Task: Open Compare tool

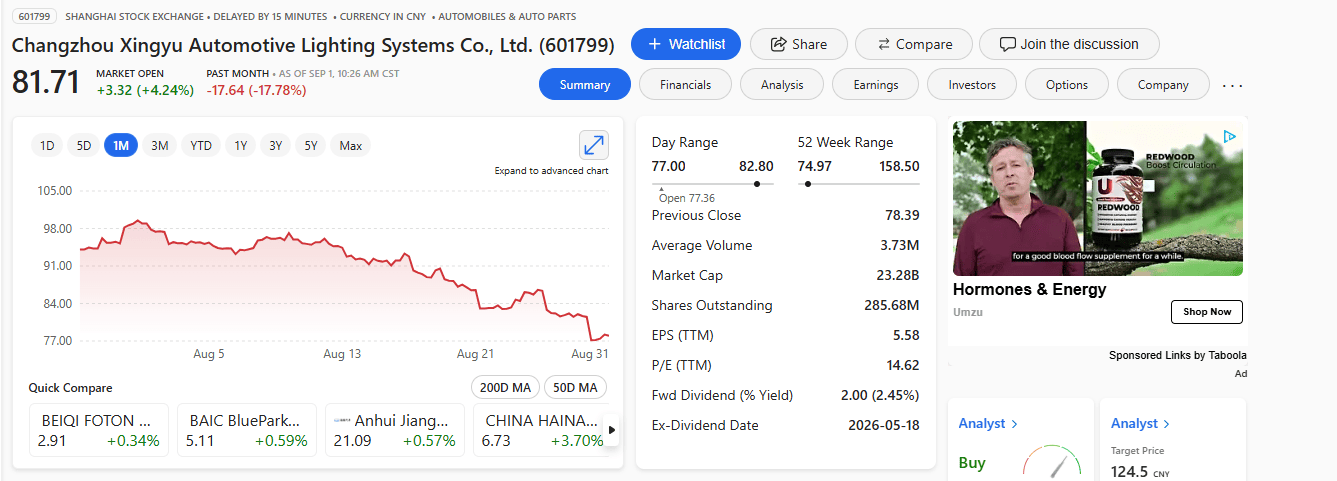Action: pos(914,44)
